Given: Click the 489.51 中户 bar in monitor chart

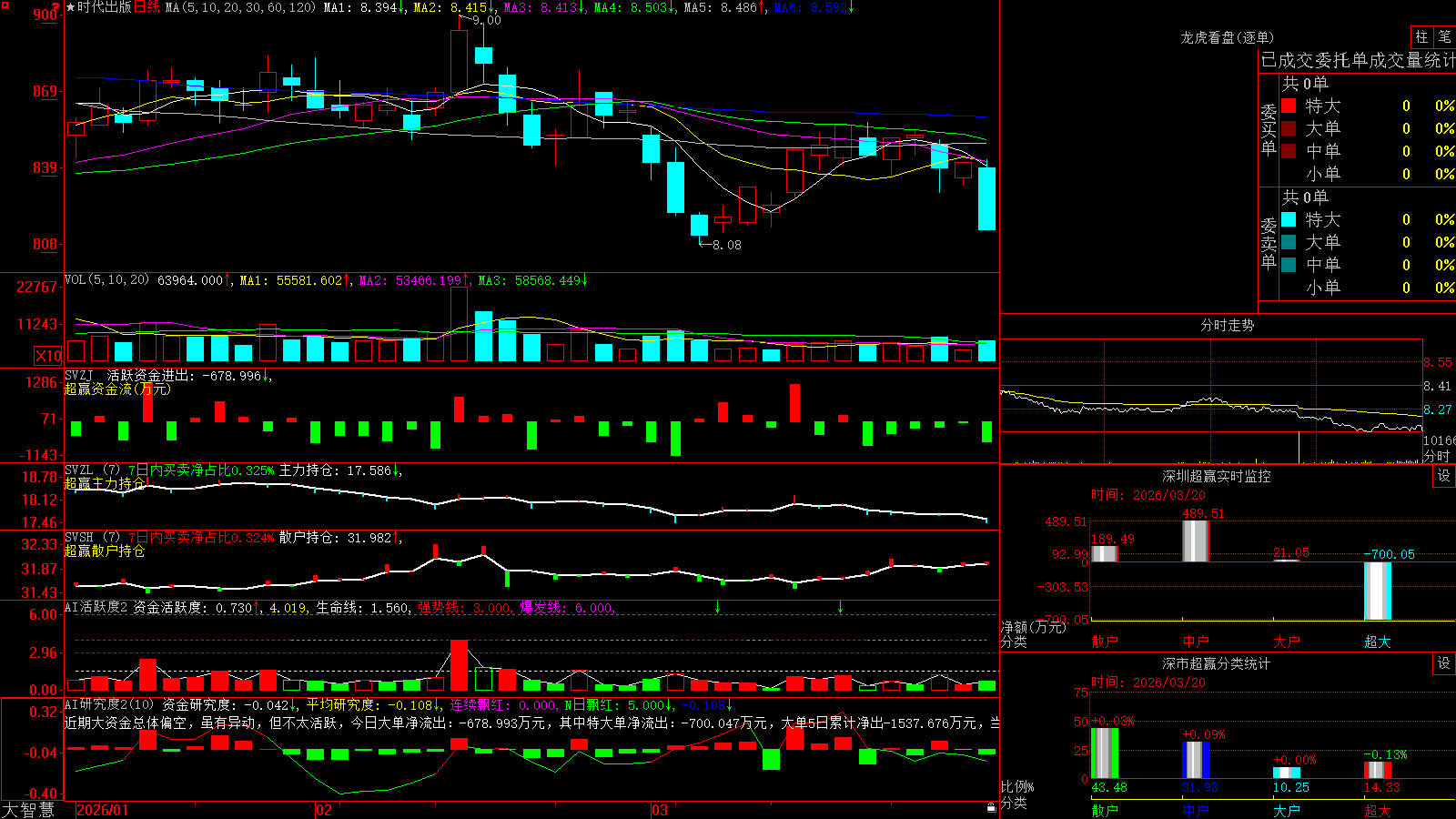Looking at the screenshot, I should tap(1195, 541).
